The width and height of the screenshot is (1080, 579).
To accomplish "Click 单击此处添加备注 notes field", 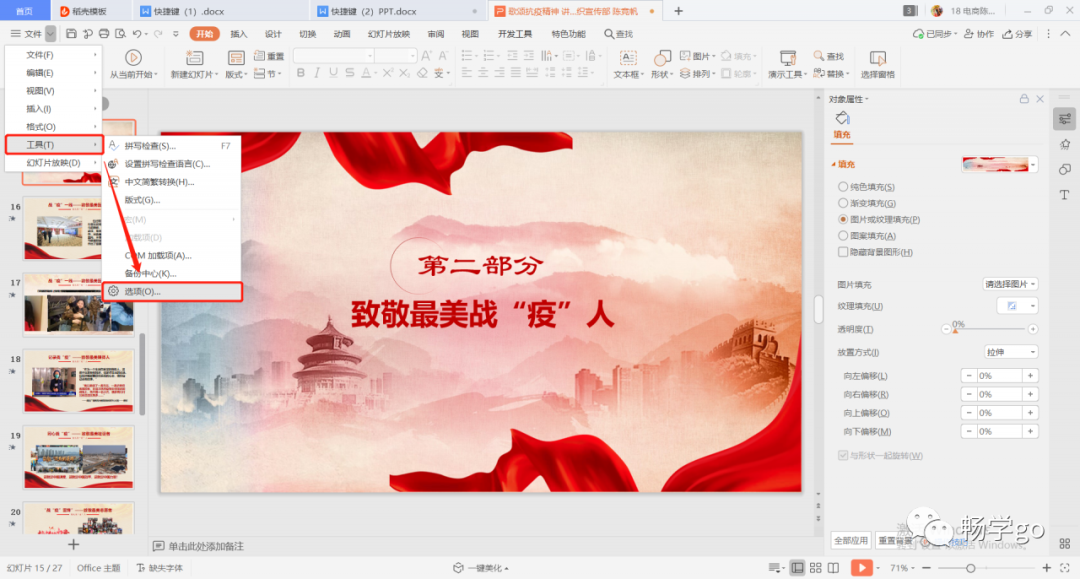I will click(206, 546).
